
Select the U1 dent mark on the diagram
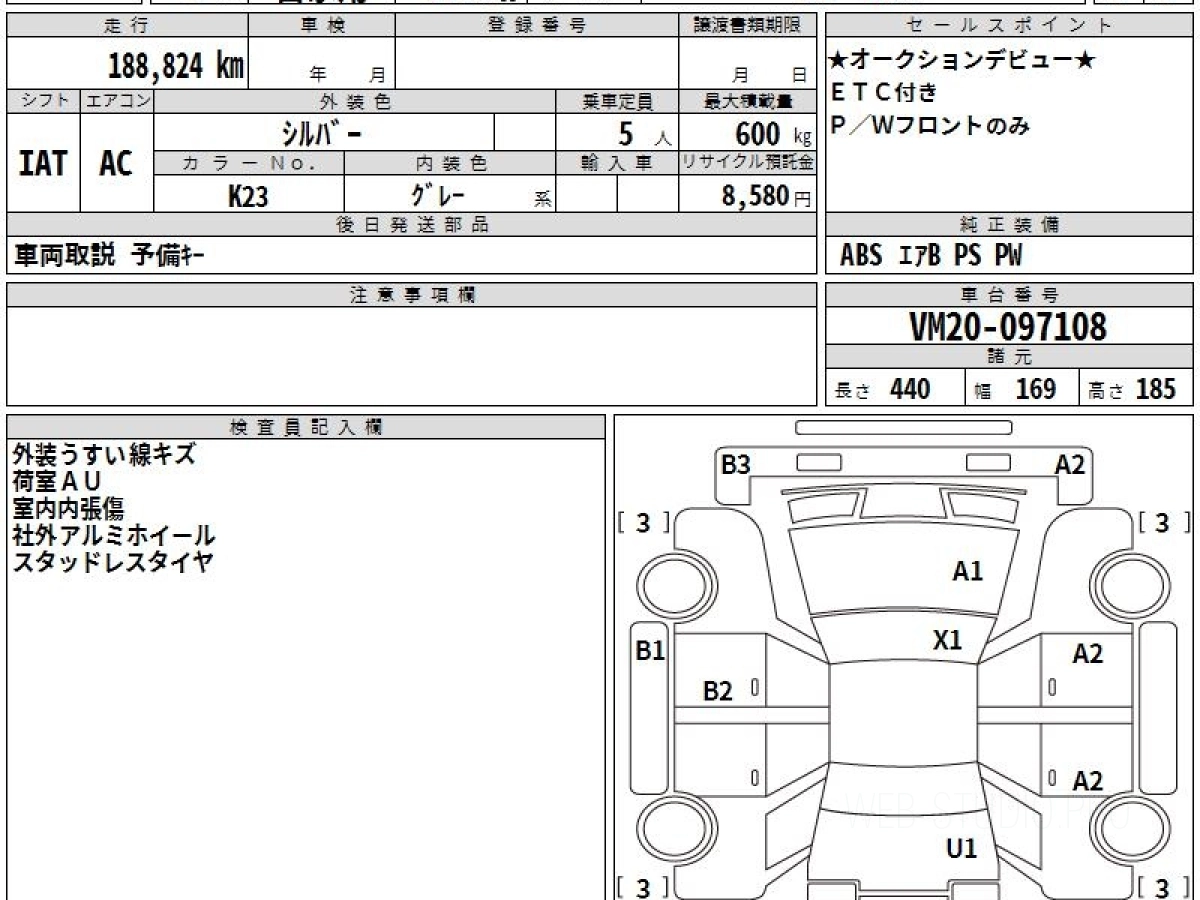[961, 850]
